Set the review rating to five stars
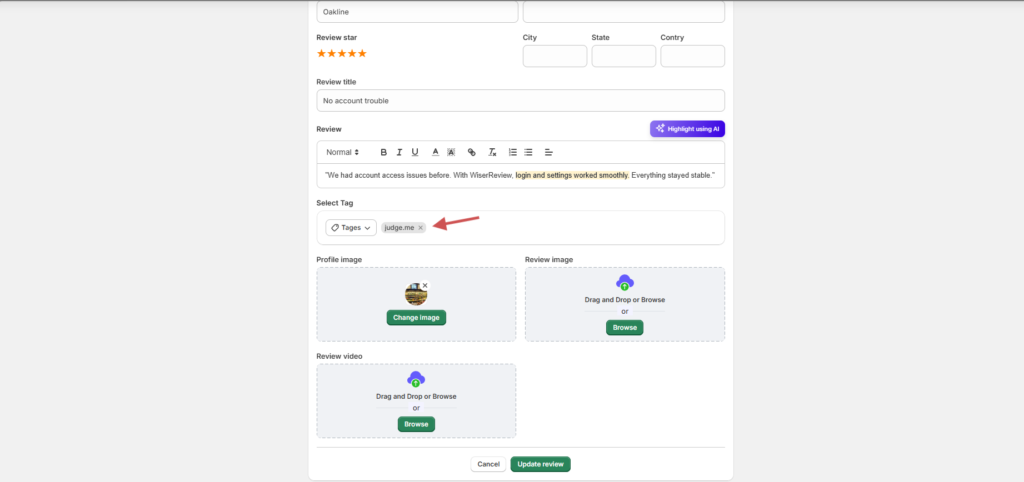This screenshot has width=1024, height=482. click(362, 53)
